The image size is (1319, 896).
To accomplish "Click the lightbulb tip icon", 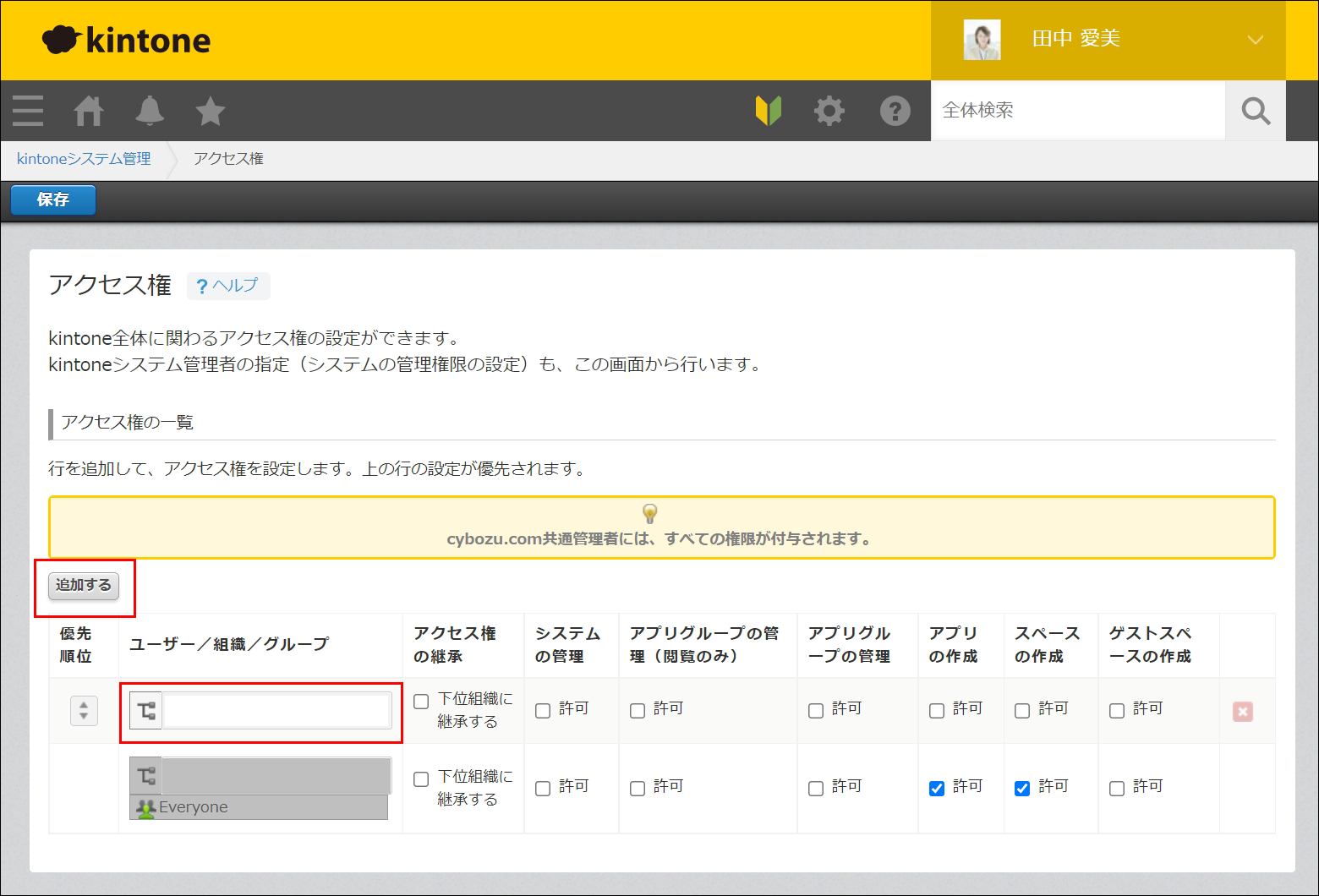I will pos(649,513).
